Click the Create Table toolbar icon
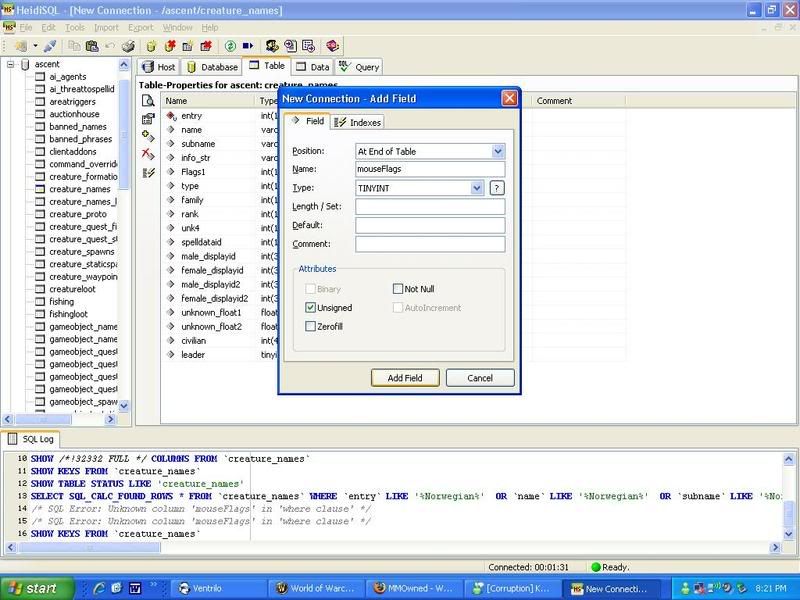 (187, 46)
